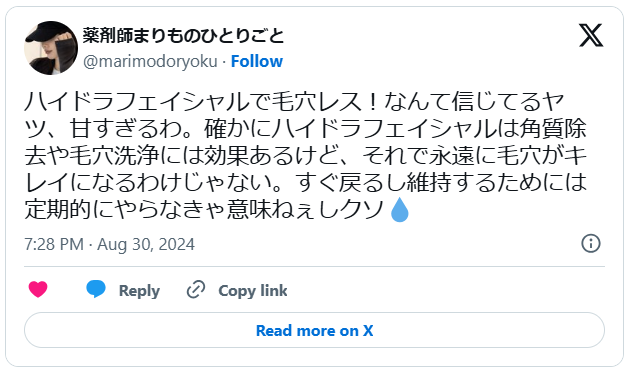Click the Aug 30, 2024 date text
The height and width of the screenshot is (371, 633).
pos(146,244)
